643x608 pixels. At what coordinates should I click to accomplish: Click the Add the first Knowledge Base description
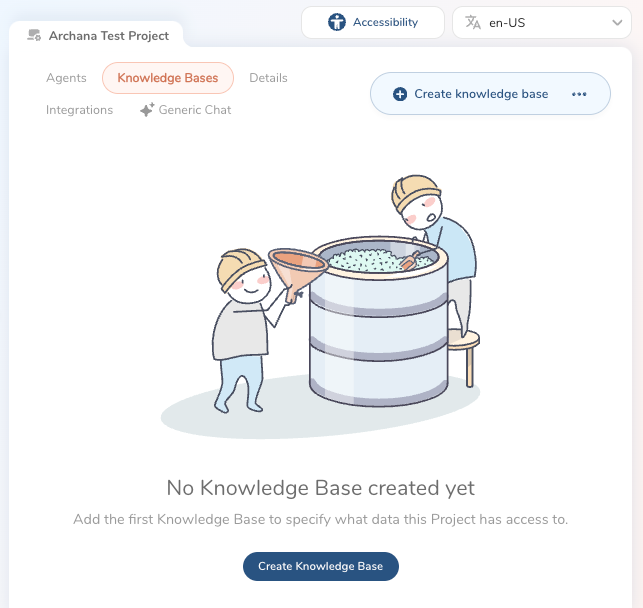click(x=320, y=520)
